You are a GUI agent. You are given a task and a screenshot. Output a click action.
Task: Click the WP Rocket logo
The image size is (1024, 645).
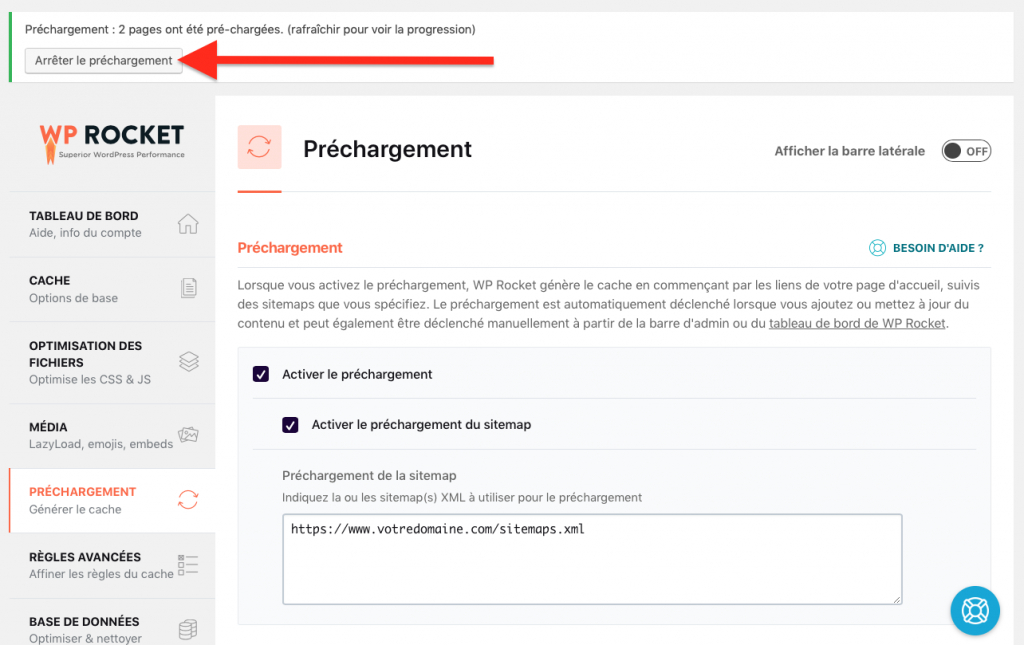pos(113,138)
